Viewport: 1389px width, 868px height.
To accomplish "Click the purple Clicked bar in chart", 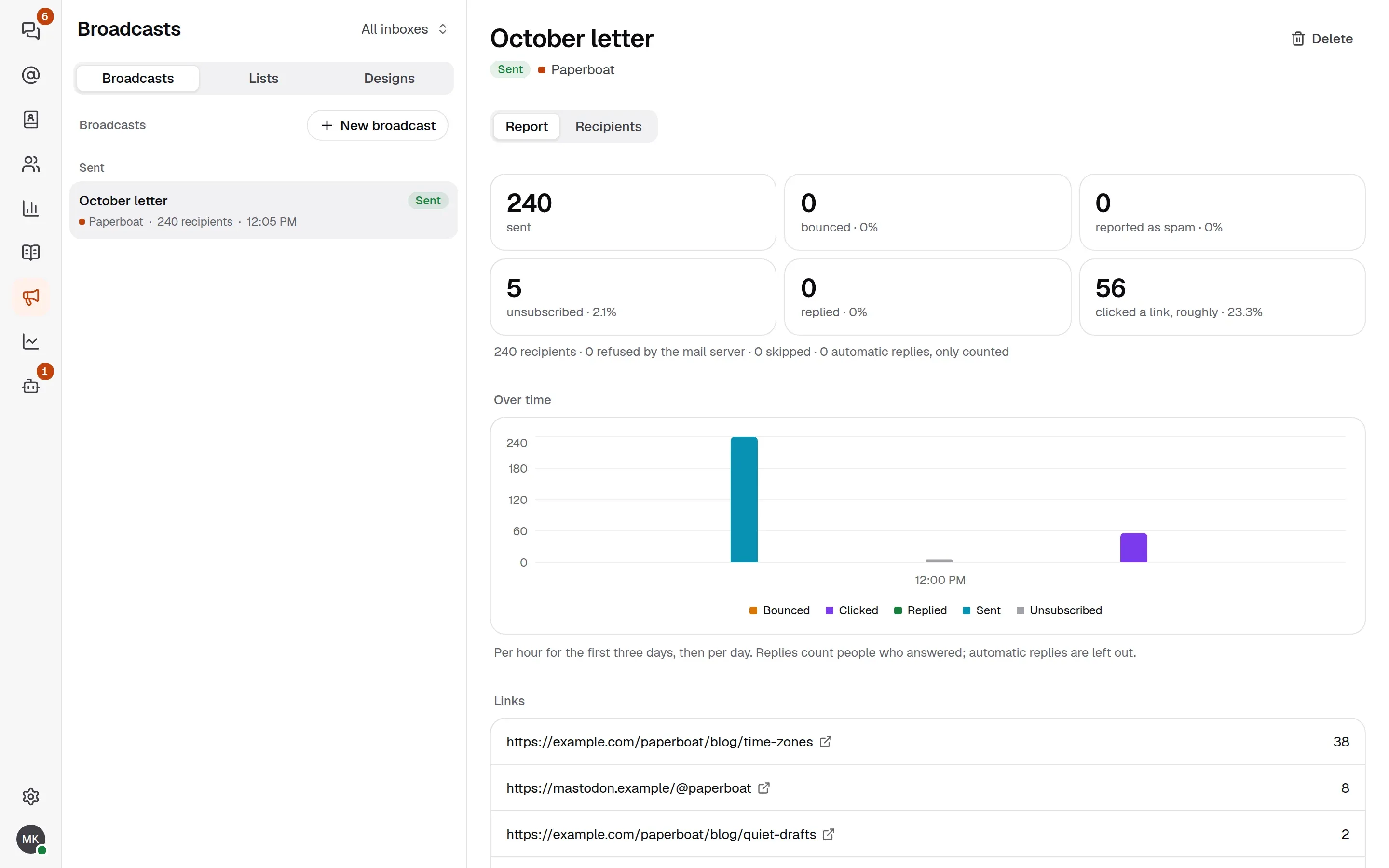I will (1133, 548).
